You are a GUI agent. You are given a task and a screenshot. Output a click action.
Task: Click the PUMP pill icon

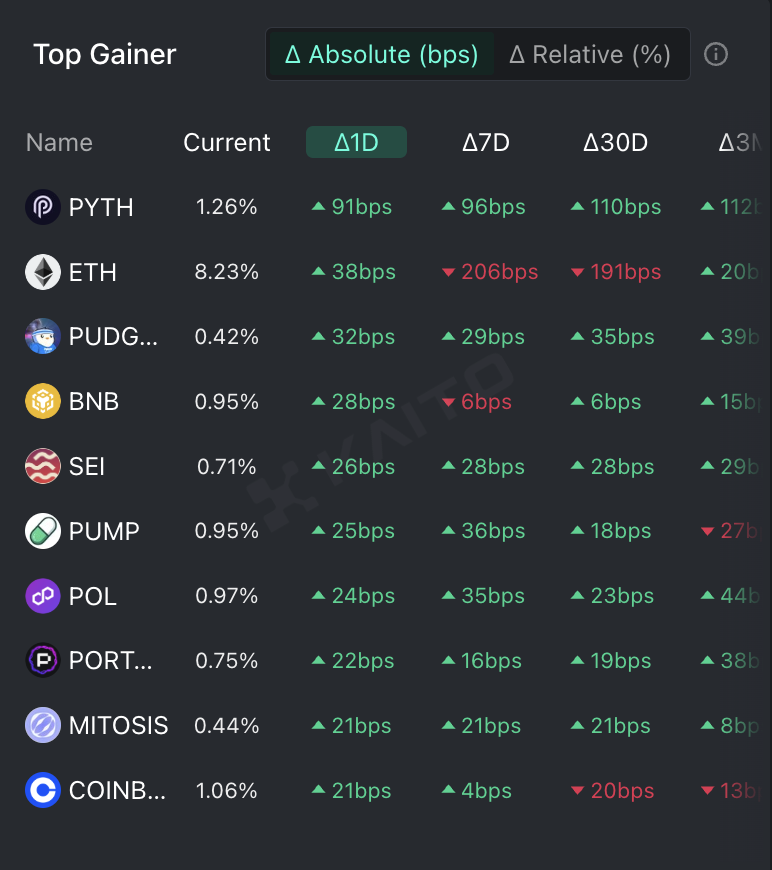pos(43,531)
